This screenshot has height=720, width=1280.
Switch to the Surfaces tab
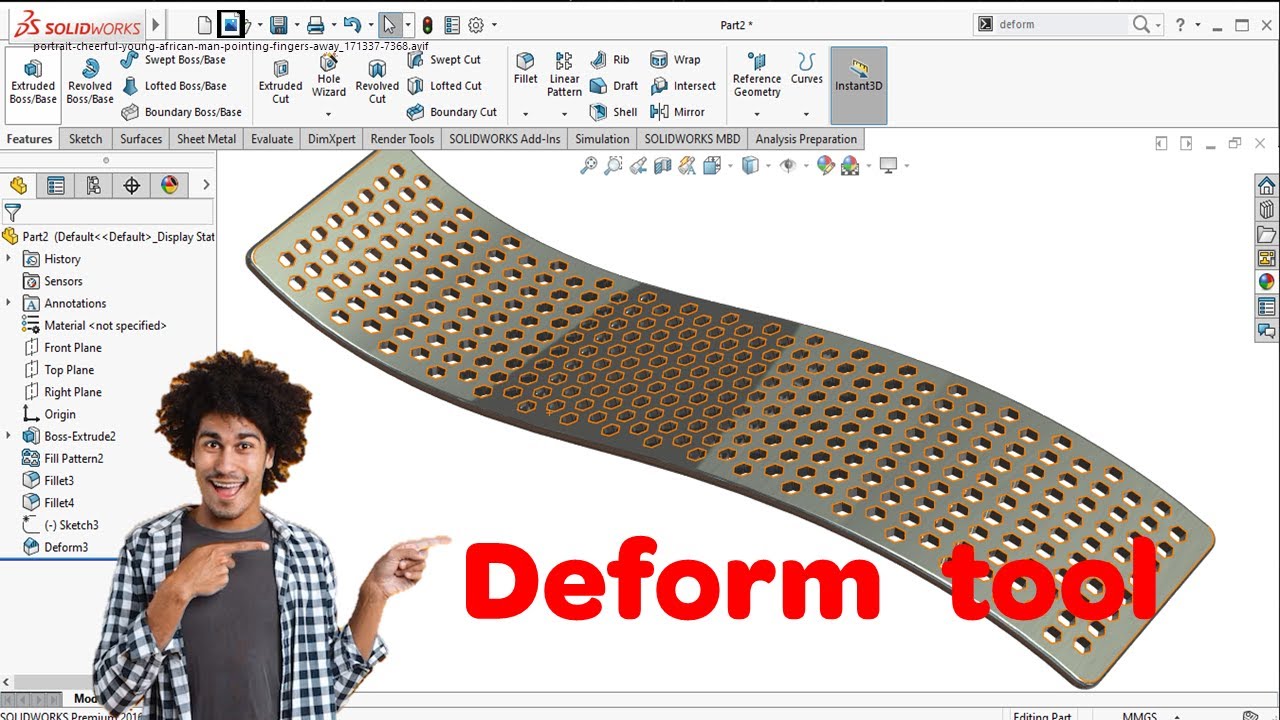pyautogui.click(x=141, y=139)
